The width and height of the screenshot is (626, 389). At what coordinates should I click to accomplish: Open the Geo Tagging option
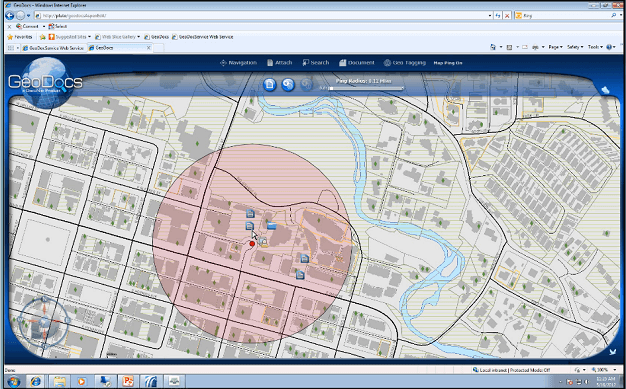click(404, 63)
